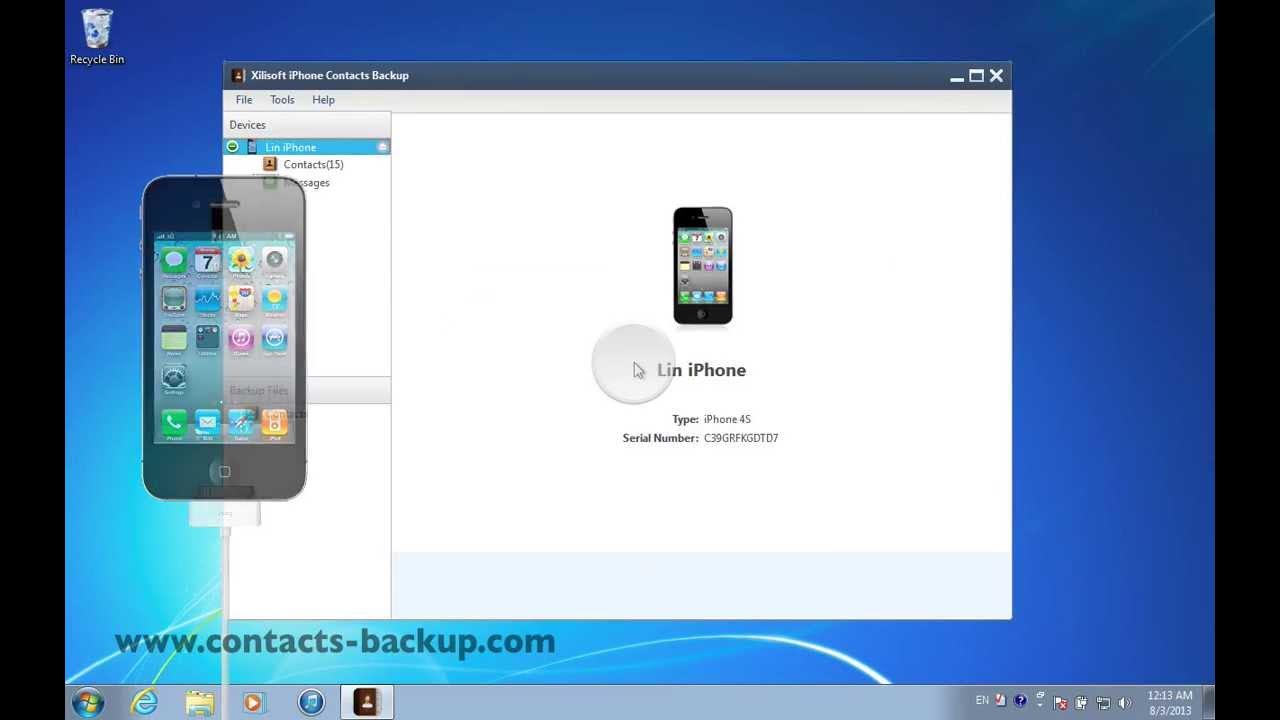Open the Help menu
This screenshot has width=1280, height=720.
(x=323, y=100)
